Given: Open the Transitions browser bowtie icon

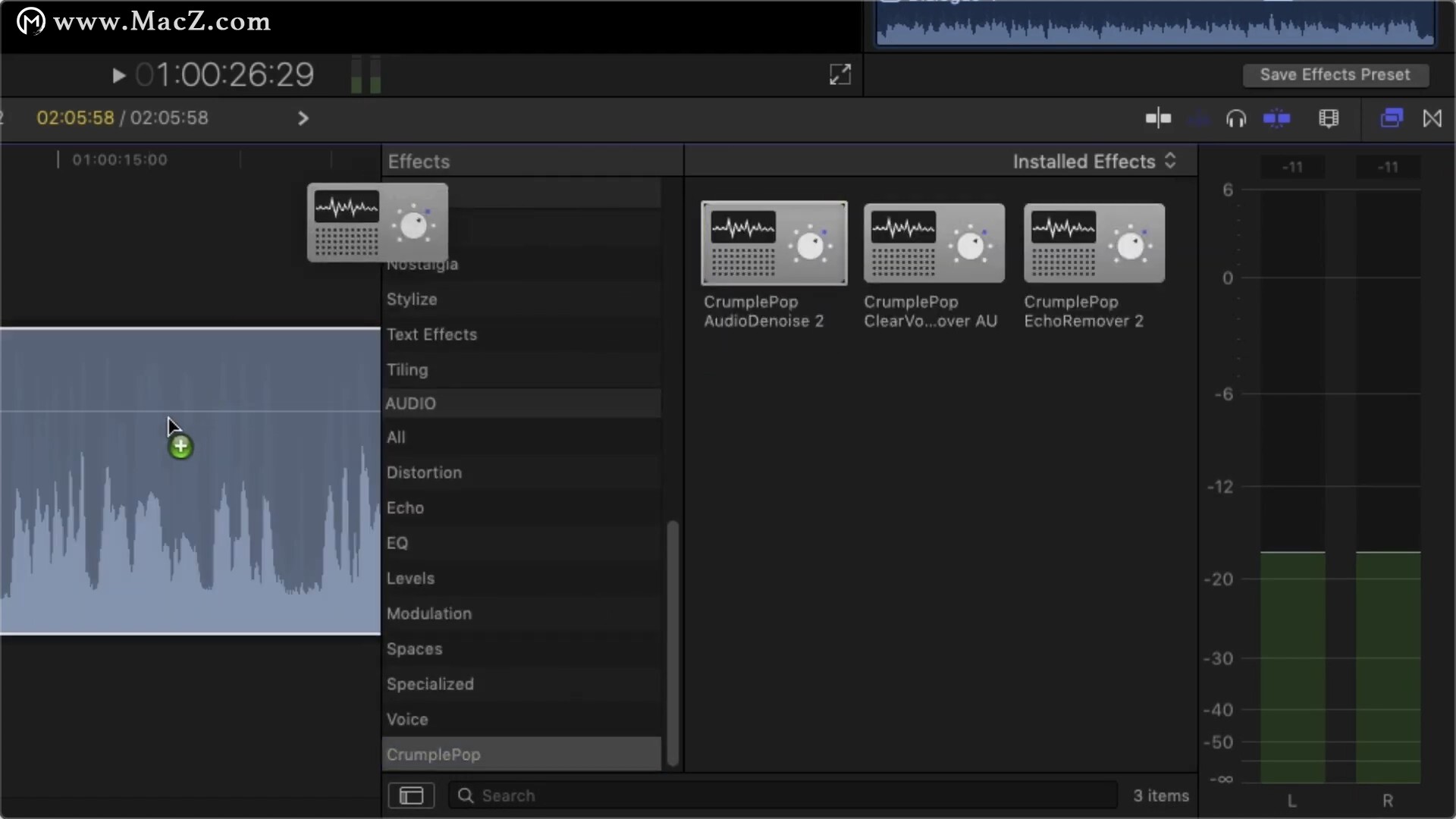Looking at the screenshot, I should 1432,118.
